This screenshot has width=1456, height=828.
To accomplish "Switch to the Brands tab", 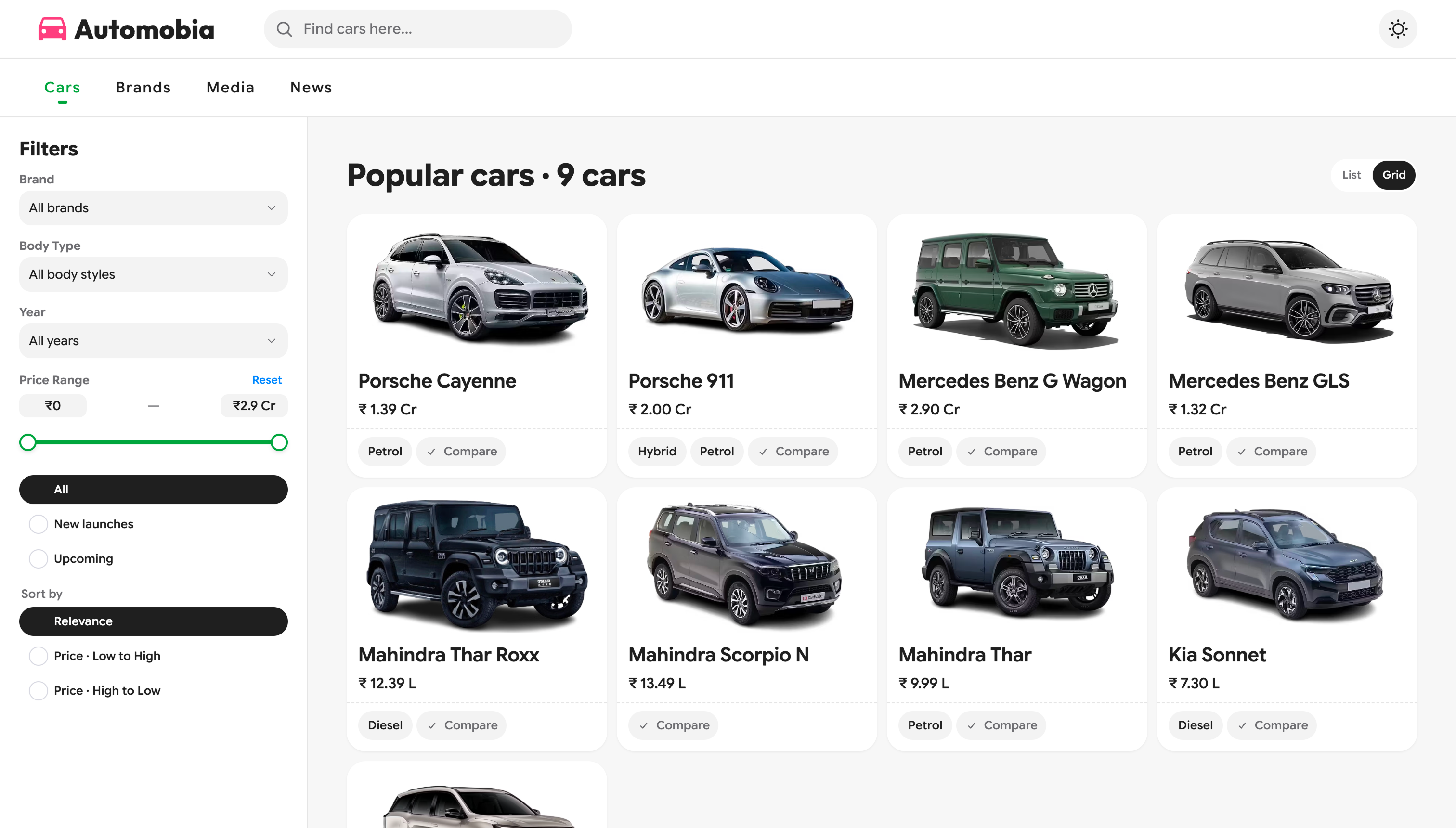I will click(143, 87).
